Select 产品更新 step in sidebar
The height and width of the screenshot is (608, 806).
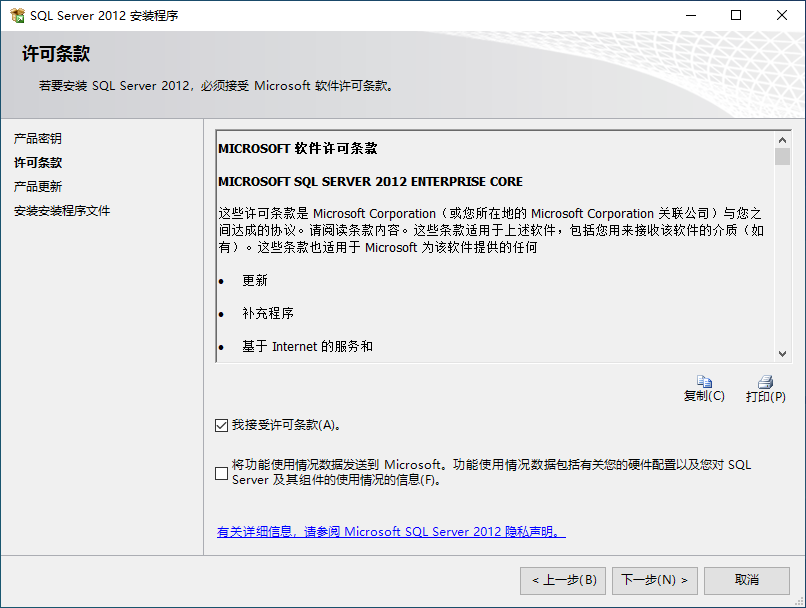point(38,187)
